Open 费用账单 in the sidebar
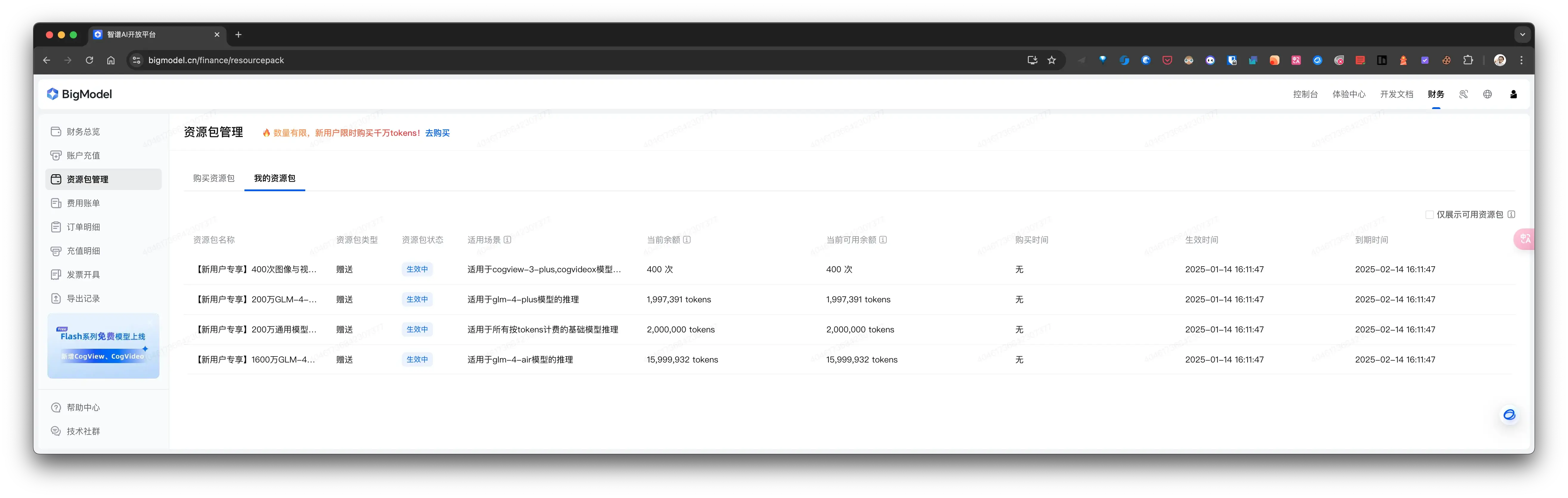The width and height of the screenshot is (1568, 498). (83, 203)
